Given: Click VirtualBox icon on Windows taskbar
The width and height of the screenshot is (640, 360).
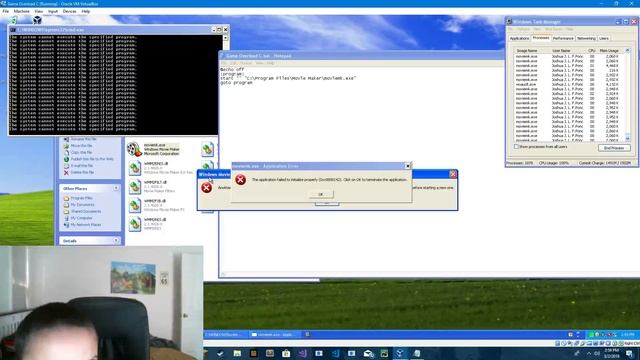Looking at the screenshot, I should click(400, 353).
